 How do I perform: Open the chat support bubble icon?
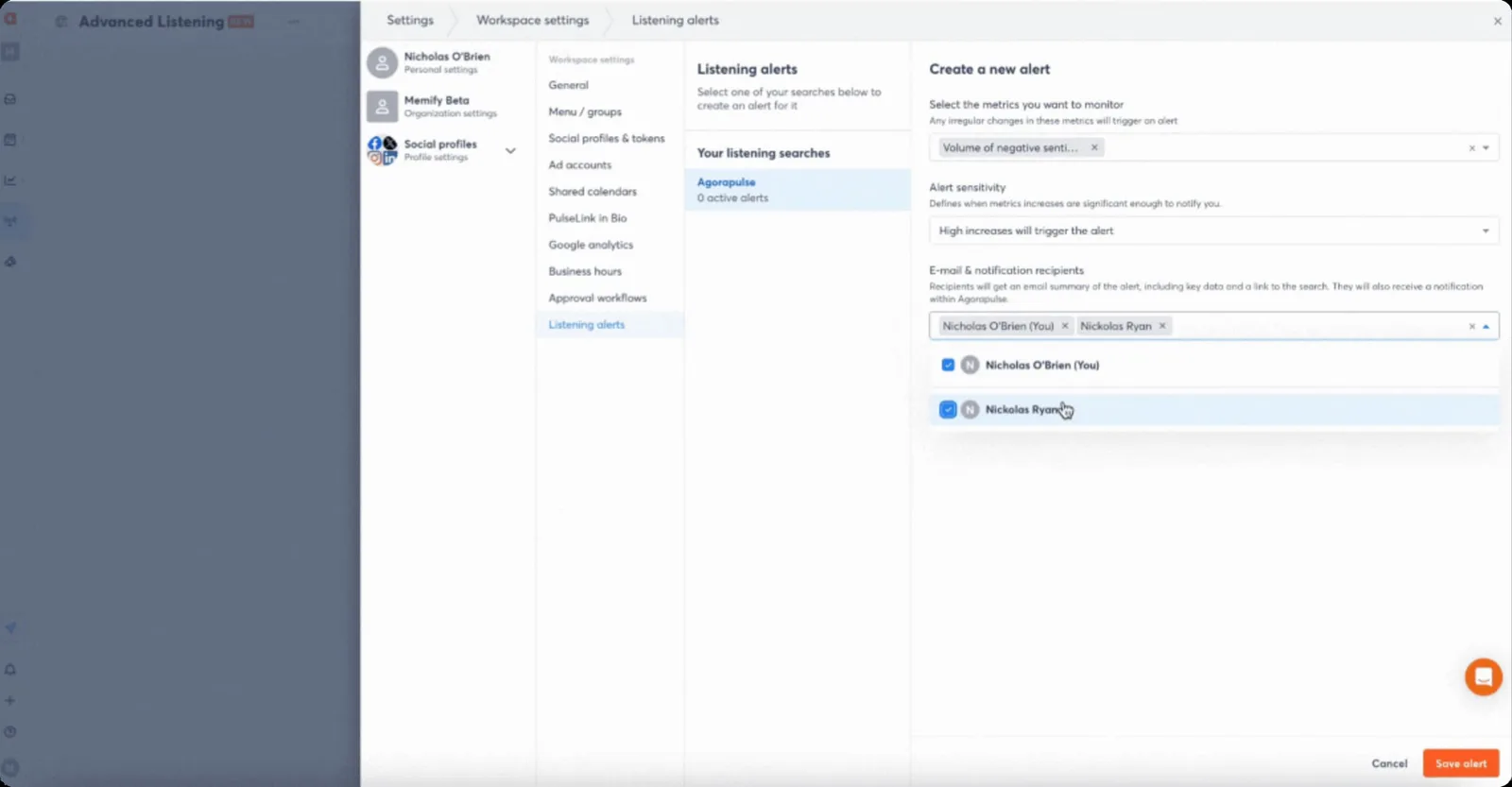point(1483,676)
